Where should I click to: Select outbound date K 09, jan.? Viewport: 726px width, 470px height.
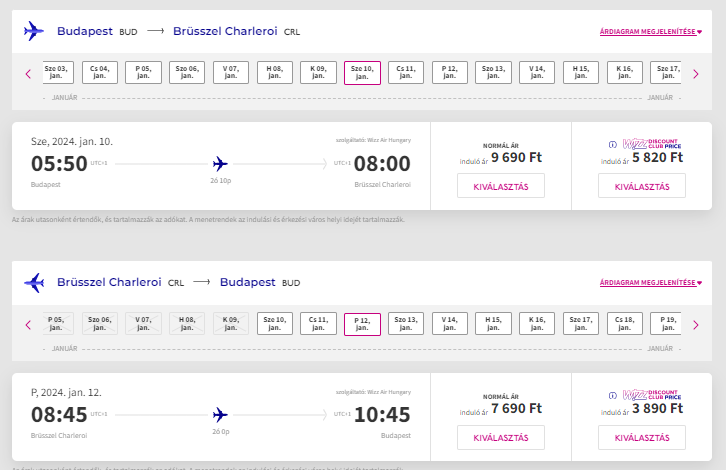(x=318, y=73)
